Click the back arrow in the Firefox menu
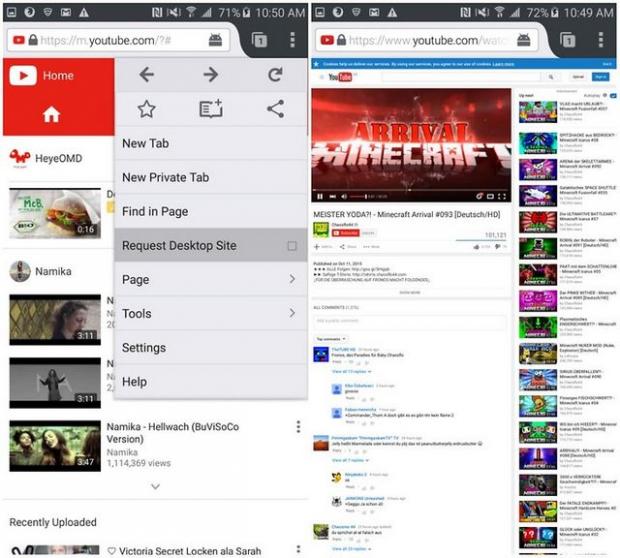 (146, 75)
